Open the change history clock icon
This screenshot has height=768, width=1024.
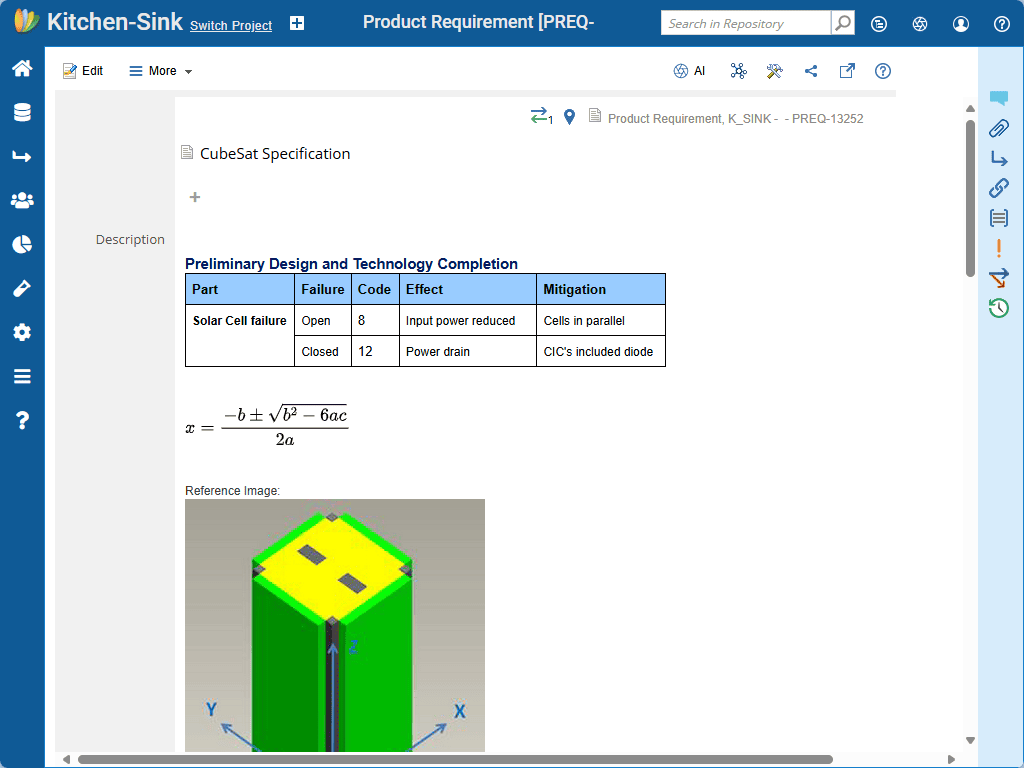click(998, 308)
